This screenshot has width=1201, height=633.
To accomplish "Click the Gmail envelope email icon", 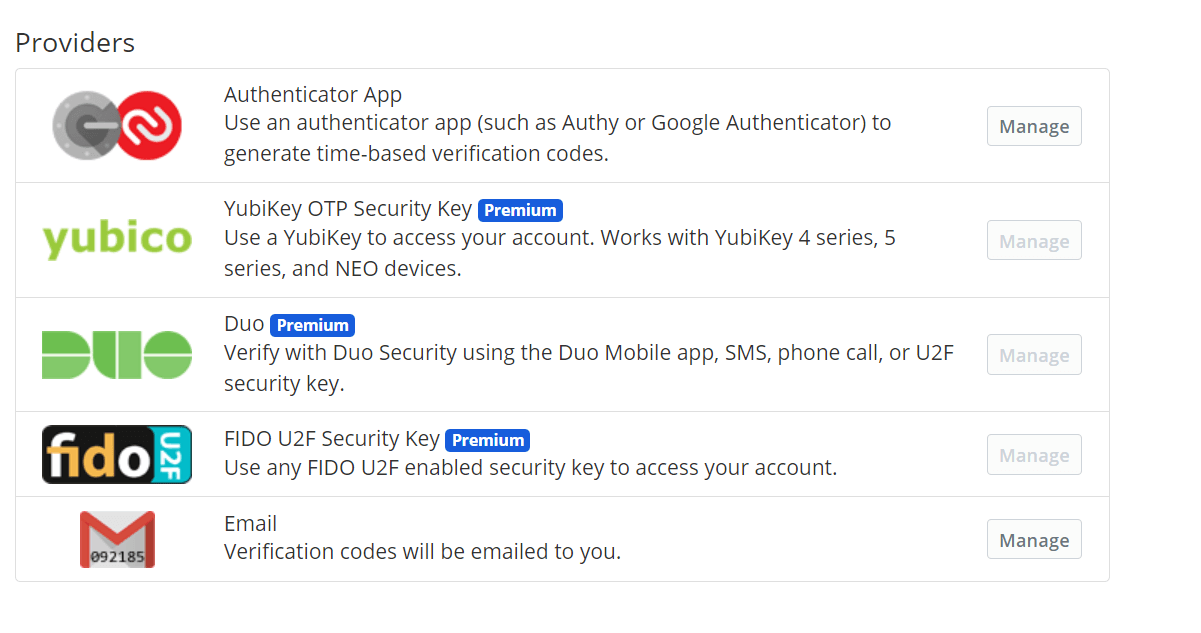I will 117,539.
